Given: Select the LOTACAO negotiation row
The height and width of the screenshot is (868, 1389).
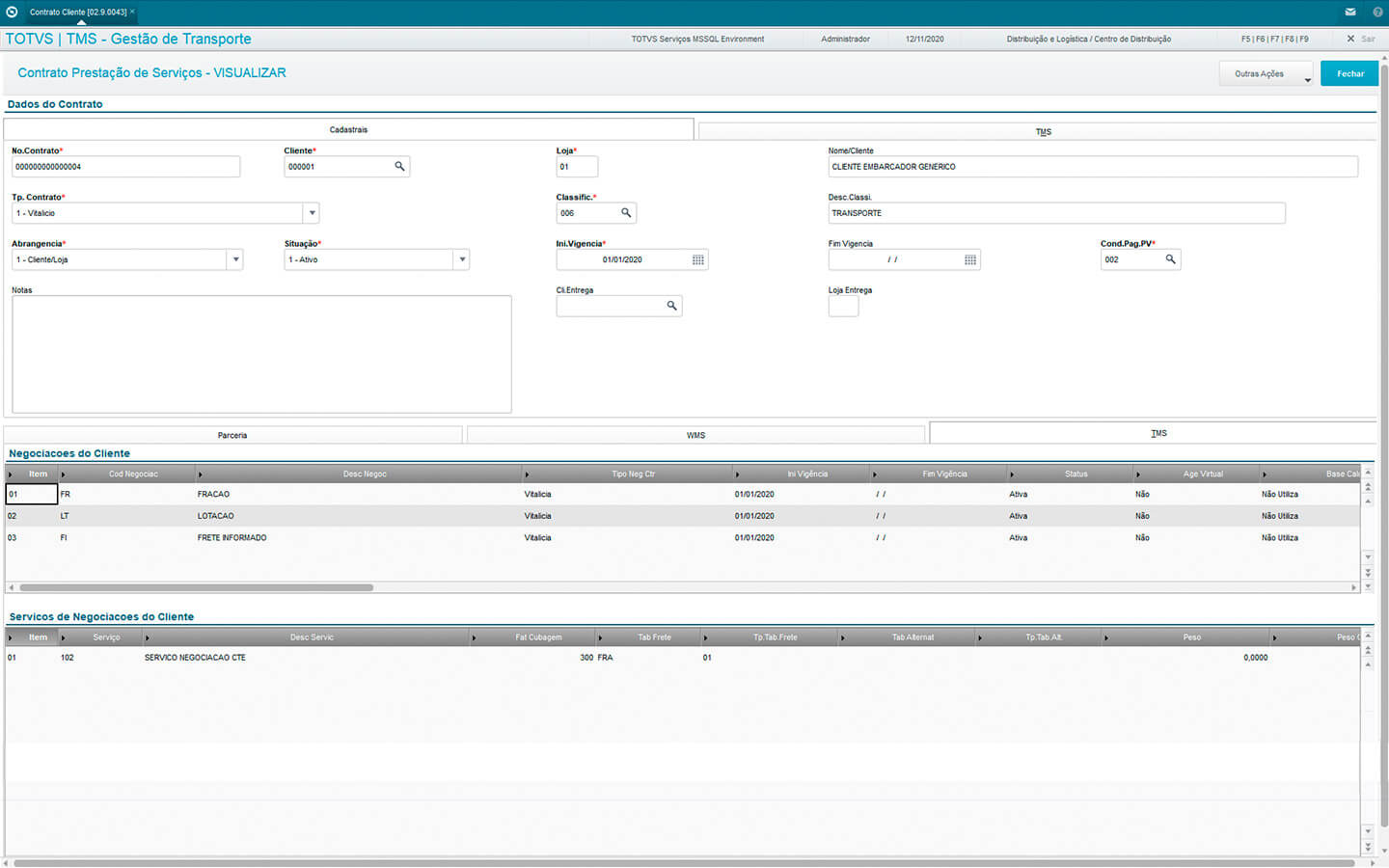Looking at the screenshot, I should click(683, 516).
